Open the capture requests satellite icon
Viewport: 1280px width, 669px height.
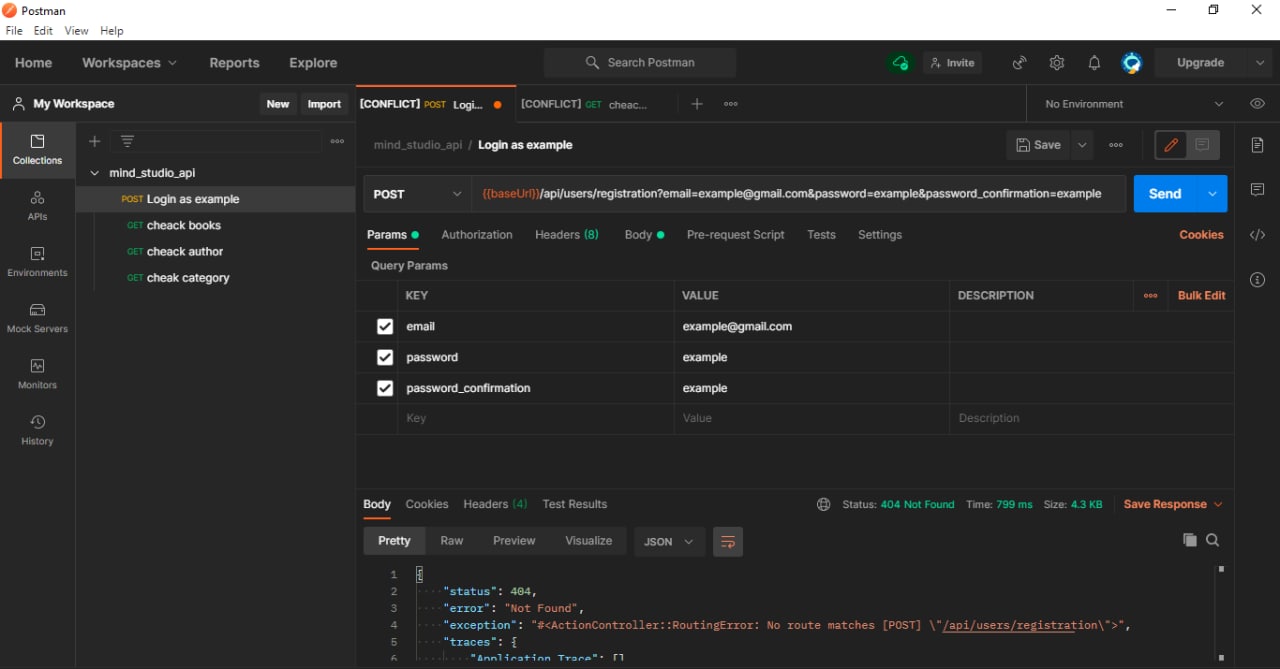click(1019, 63)
